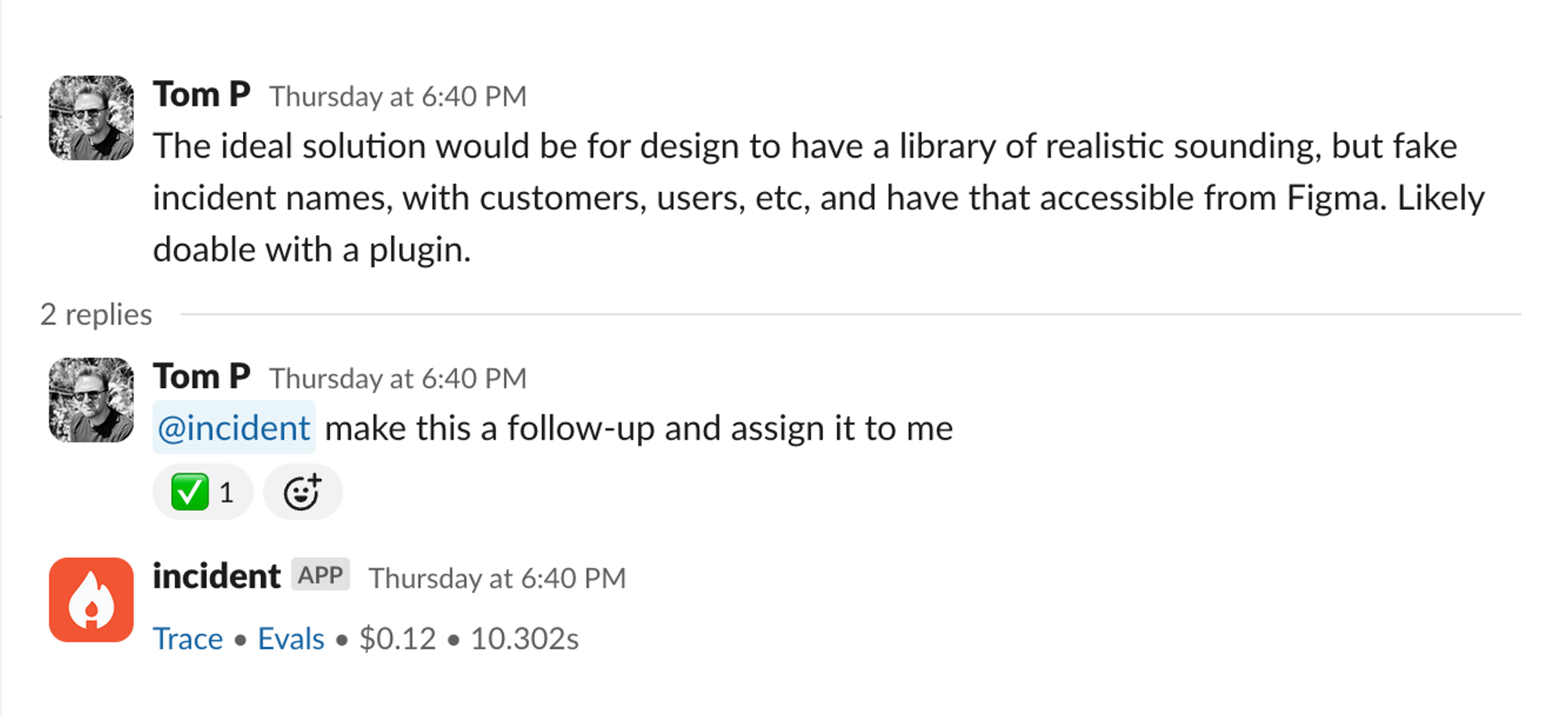
Task: Open Tom P's profile from the top message name
Action: point(201,95)
